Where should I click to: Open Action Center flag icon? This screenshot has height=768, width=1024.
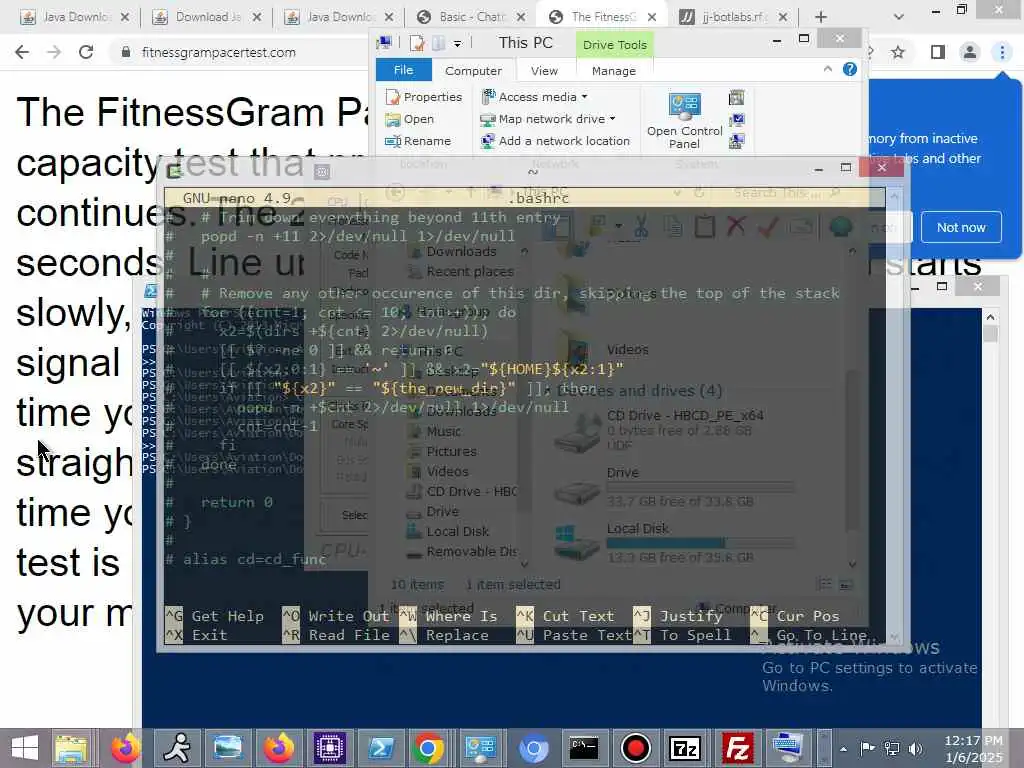point(867,749)
